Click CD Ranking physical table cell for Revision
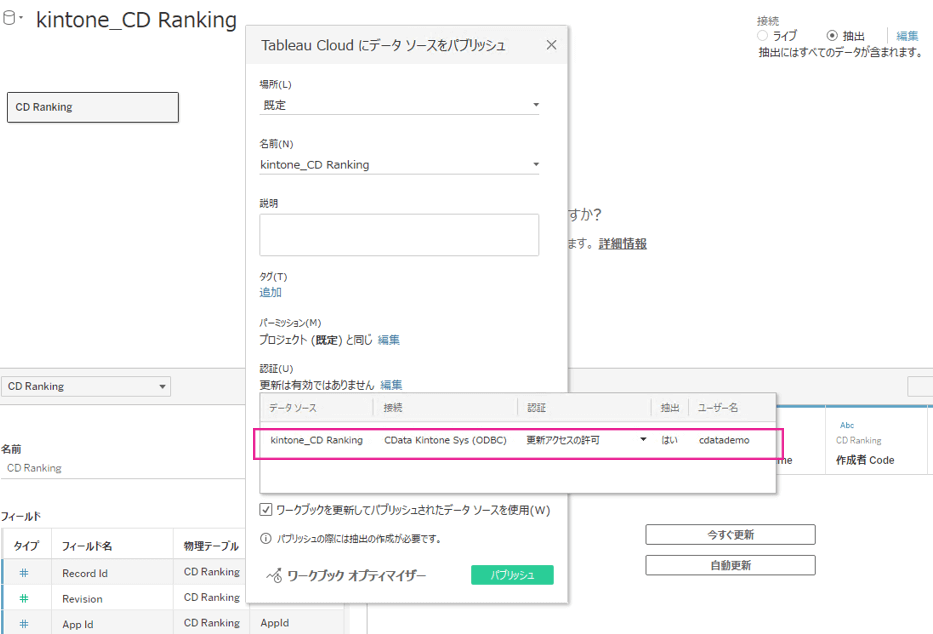The image size is (933, 634). coord(212,597)
